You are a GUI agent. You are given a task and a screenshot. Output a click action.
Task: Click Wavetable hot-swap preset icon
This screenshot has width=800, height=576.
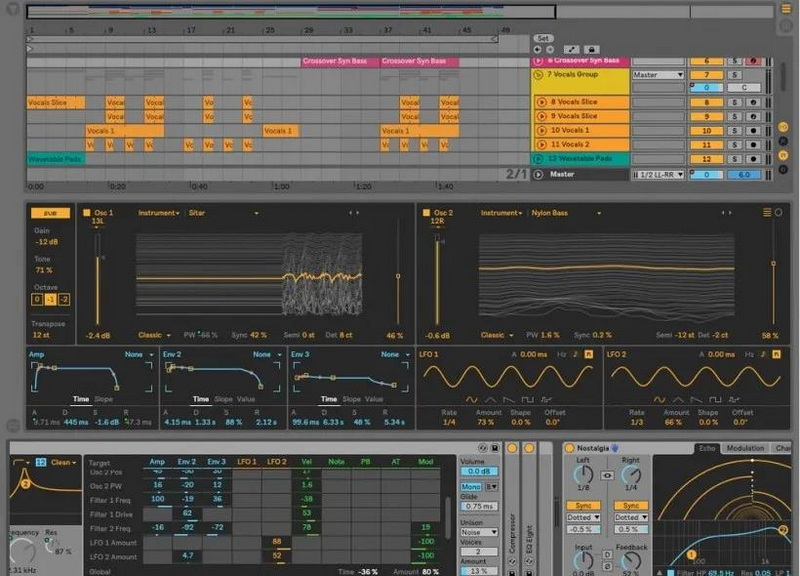pyautogui.click(x=483, y=448)
